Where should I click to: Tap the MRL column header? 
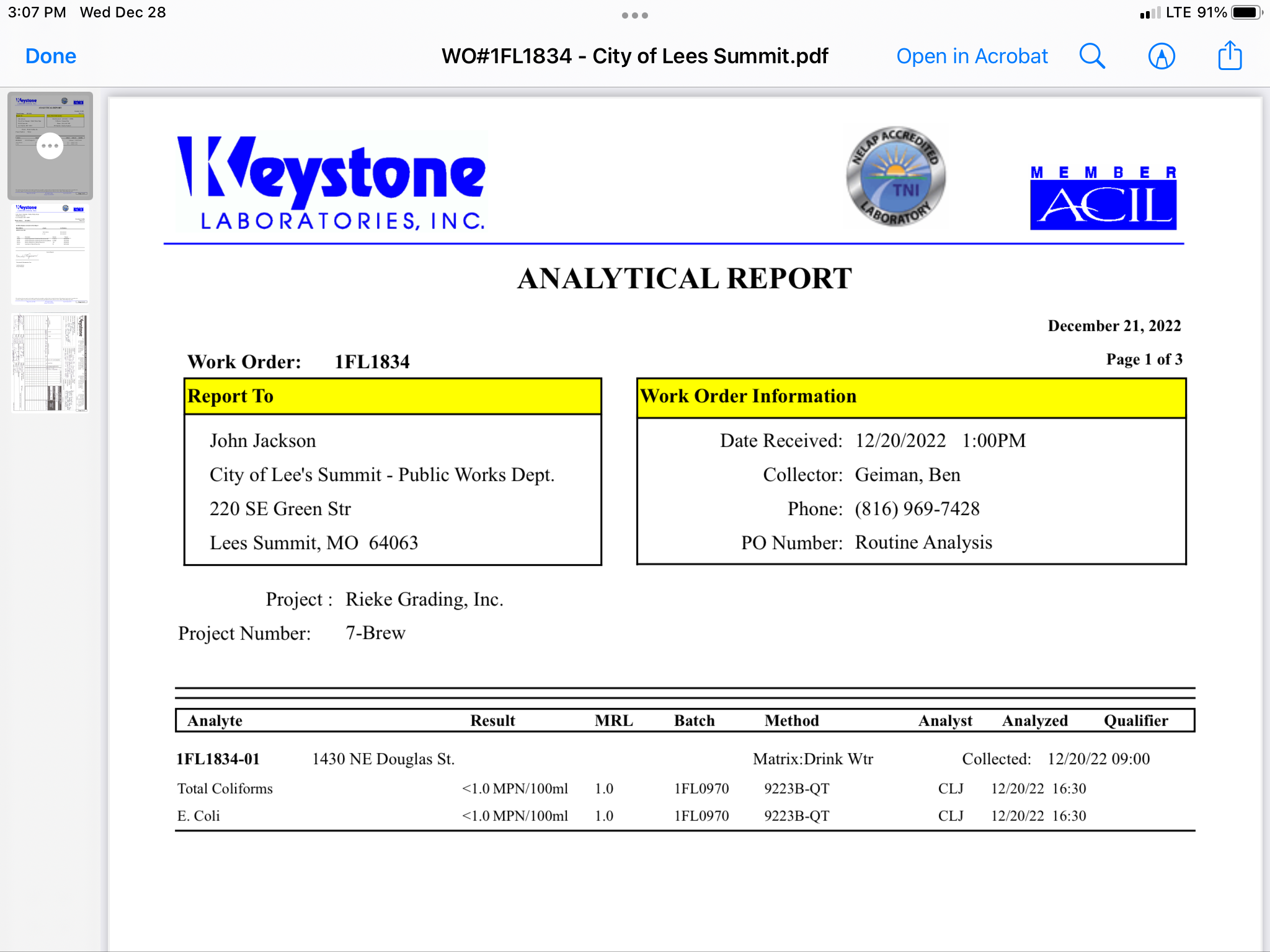click(x=613, y=721)
